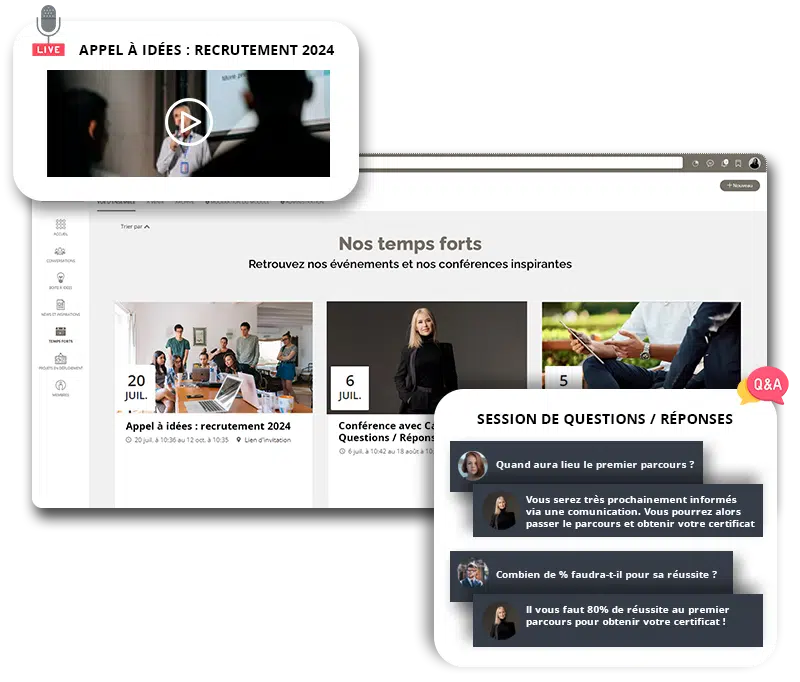Viewport: 800px width, 682px height.
Task: Click the bookmark icon in top bar
Action: tap(738, 163)
